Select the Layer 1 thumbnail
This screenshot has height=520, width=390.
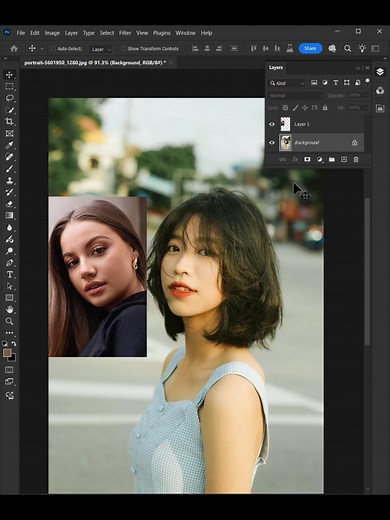[x=285, y=124]
